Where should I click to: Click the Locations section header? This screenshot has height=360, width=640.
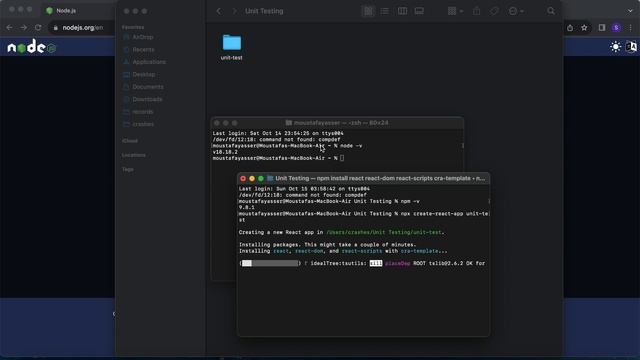point(133,155)
